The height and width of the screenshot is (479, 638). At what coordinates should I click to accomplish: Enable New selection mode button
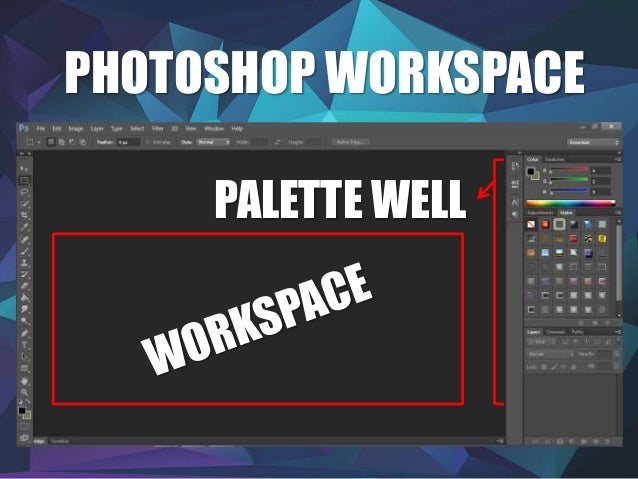point(51,142)
